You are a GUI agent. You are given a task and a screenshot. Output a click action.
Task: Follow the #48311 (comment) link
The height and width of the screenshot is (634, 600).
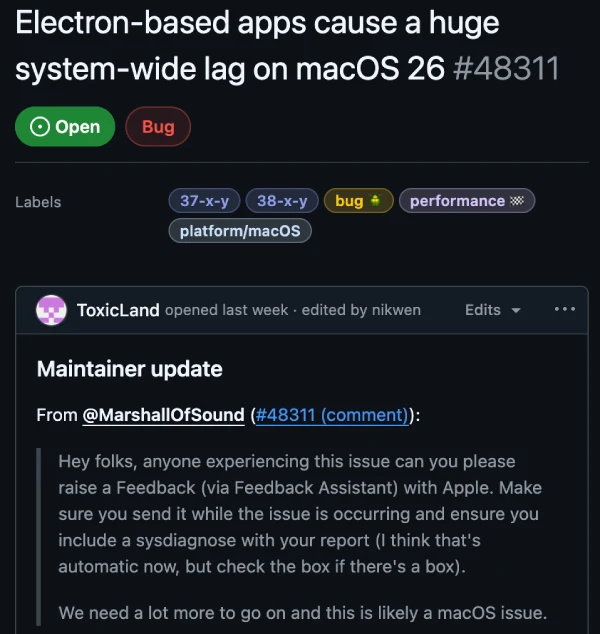pos(332,415)
